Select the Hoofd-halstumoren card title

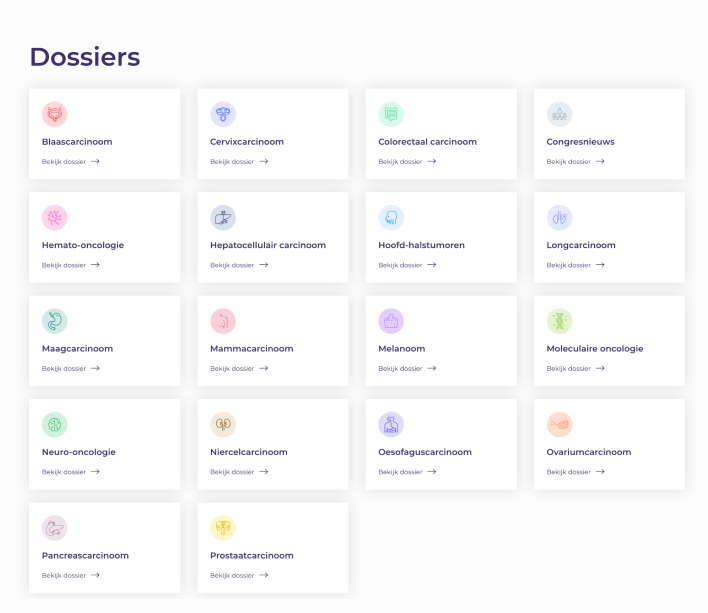(422, 245)
